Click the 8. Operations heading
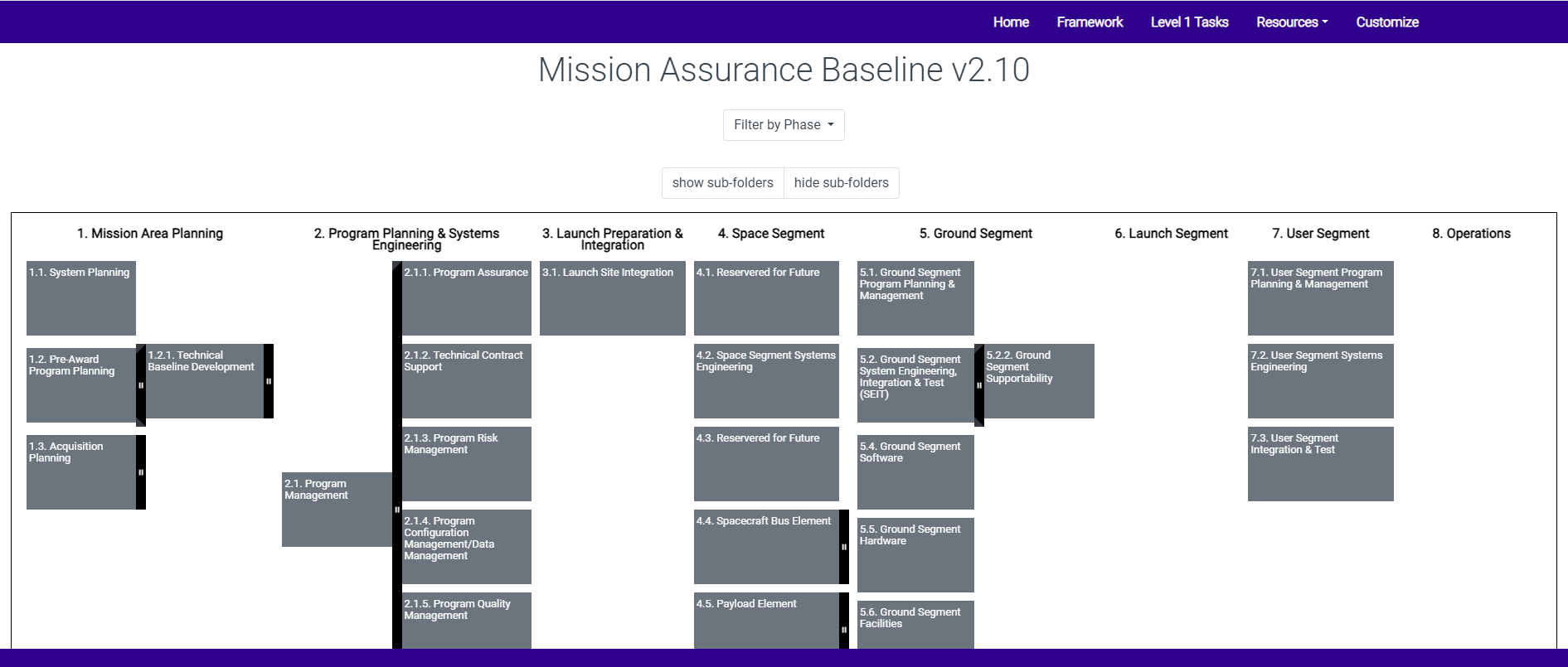The image size is (1568, 667). pos(1472,234)
